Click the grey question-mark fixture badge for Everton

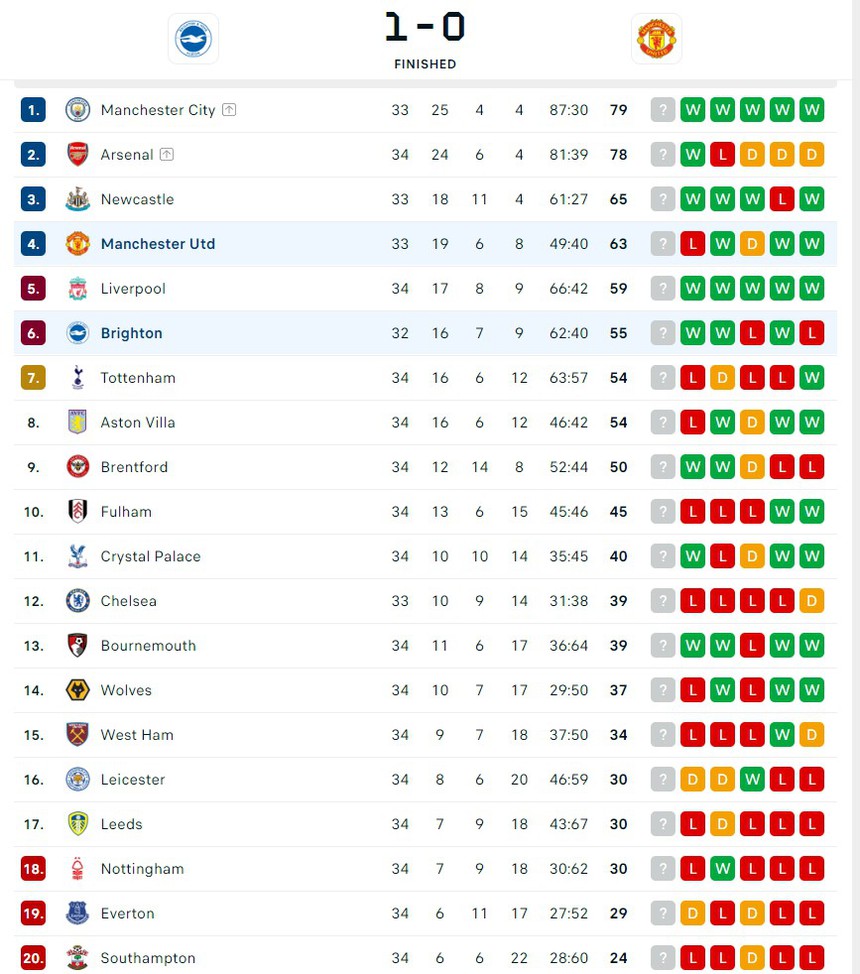click(662, 913)
